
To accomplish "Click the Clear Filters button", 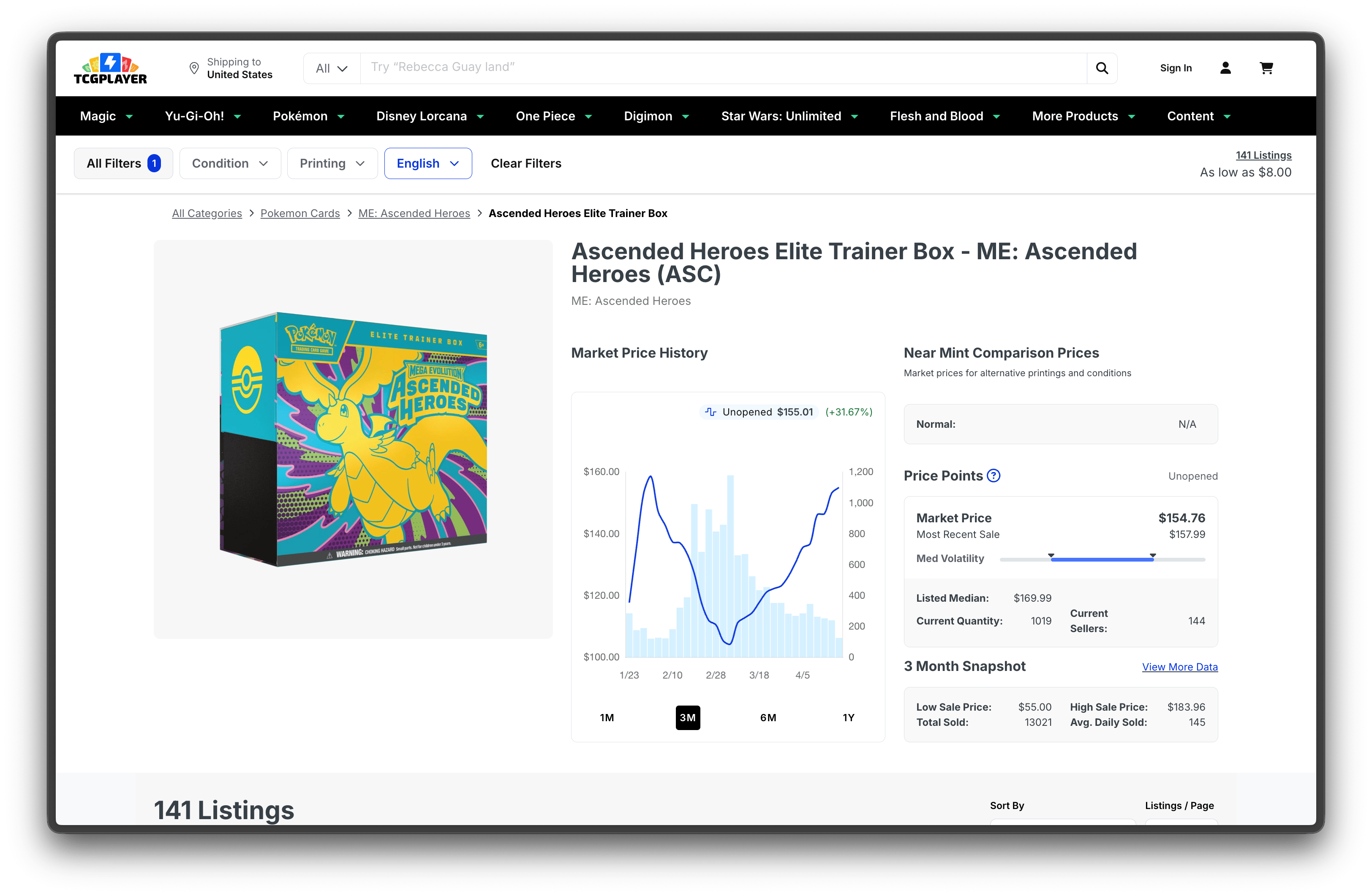I will [526, 164].
